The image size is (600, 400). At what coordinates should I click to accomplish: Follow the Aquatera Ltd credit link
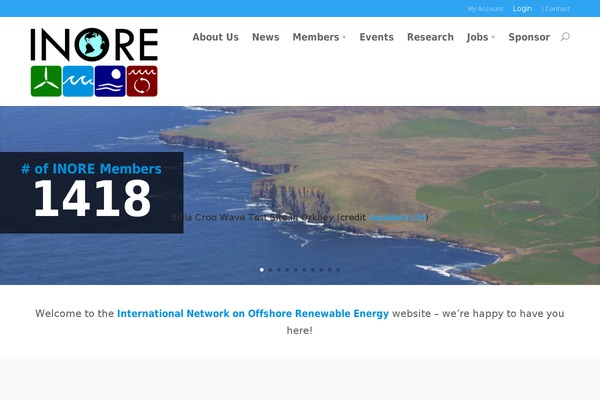click(x=397, y=217)
